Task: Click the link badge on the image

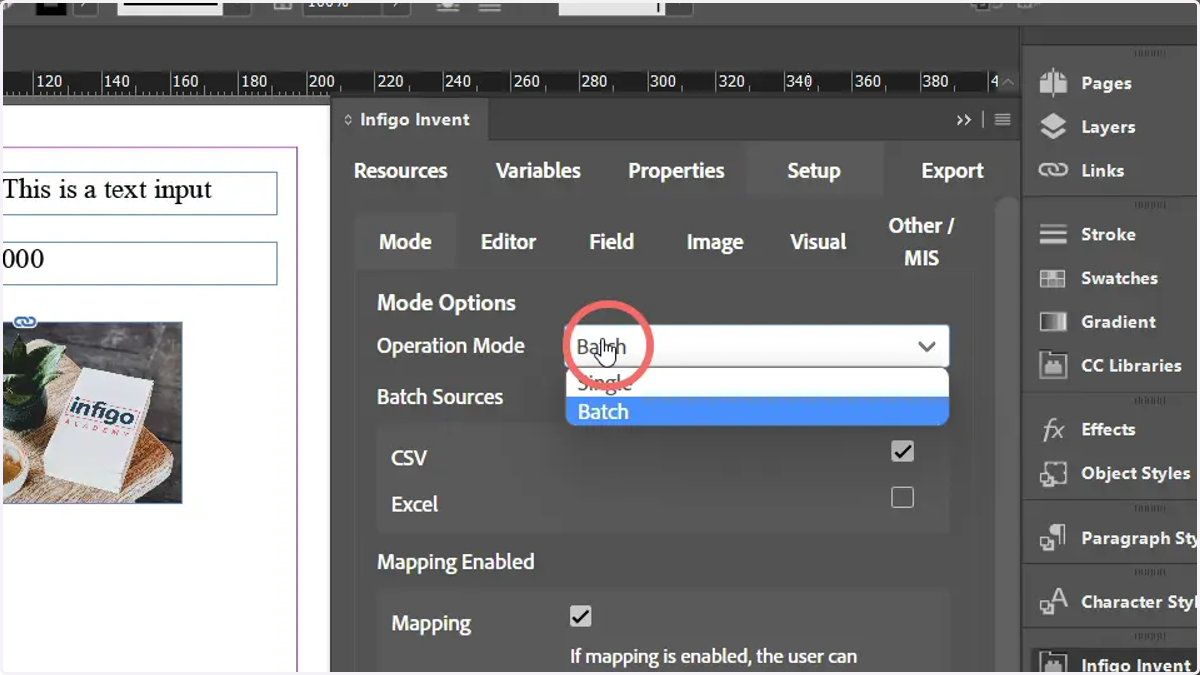Action: coord(25,322)
